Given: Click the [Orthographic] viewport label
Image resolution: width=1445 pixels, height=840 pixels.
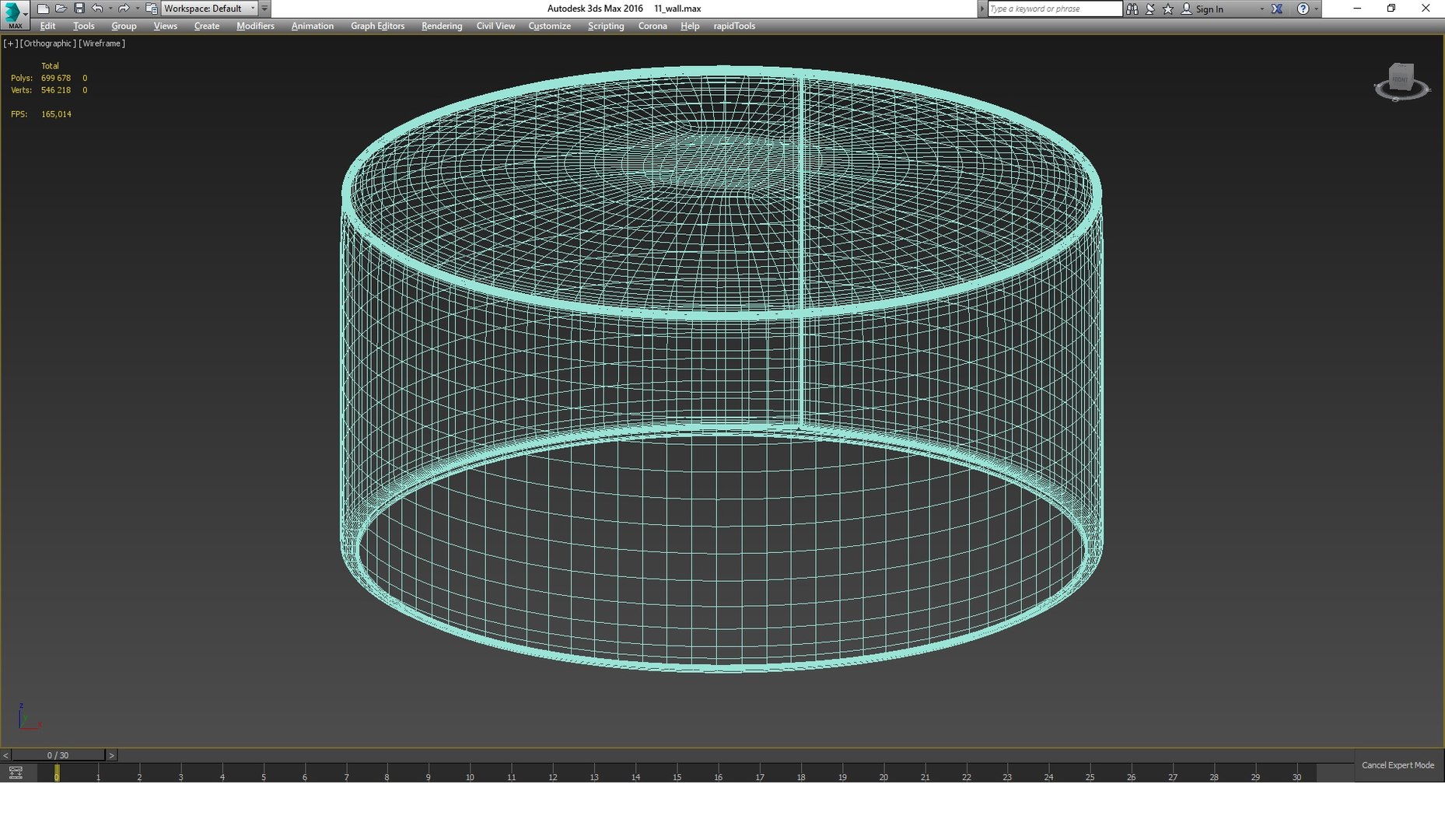Looking at the screenshot, I should click(x=48, y=44).
